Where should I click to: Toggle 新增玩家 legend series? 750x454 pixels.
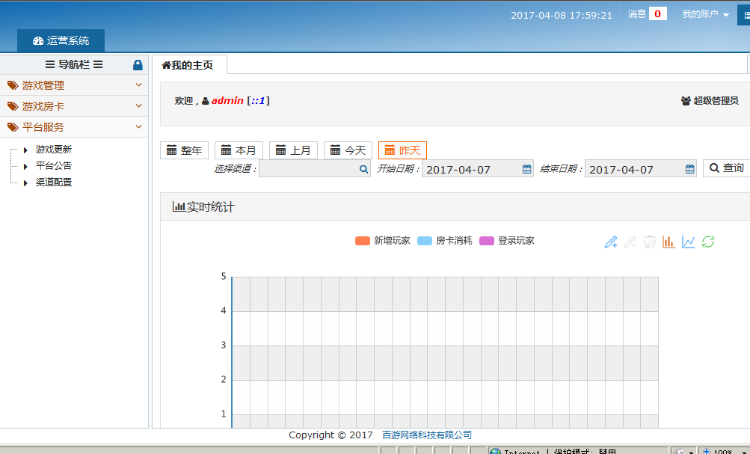(383, 241)
